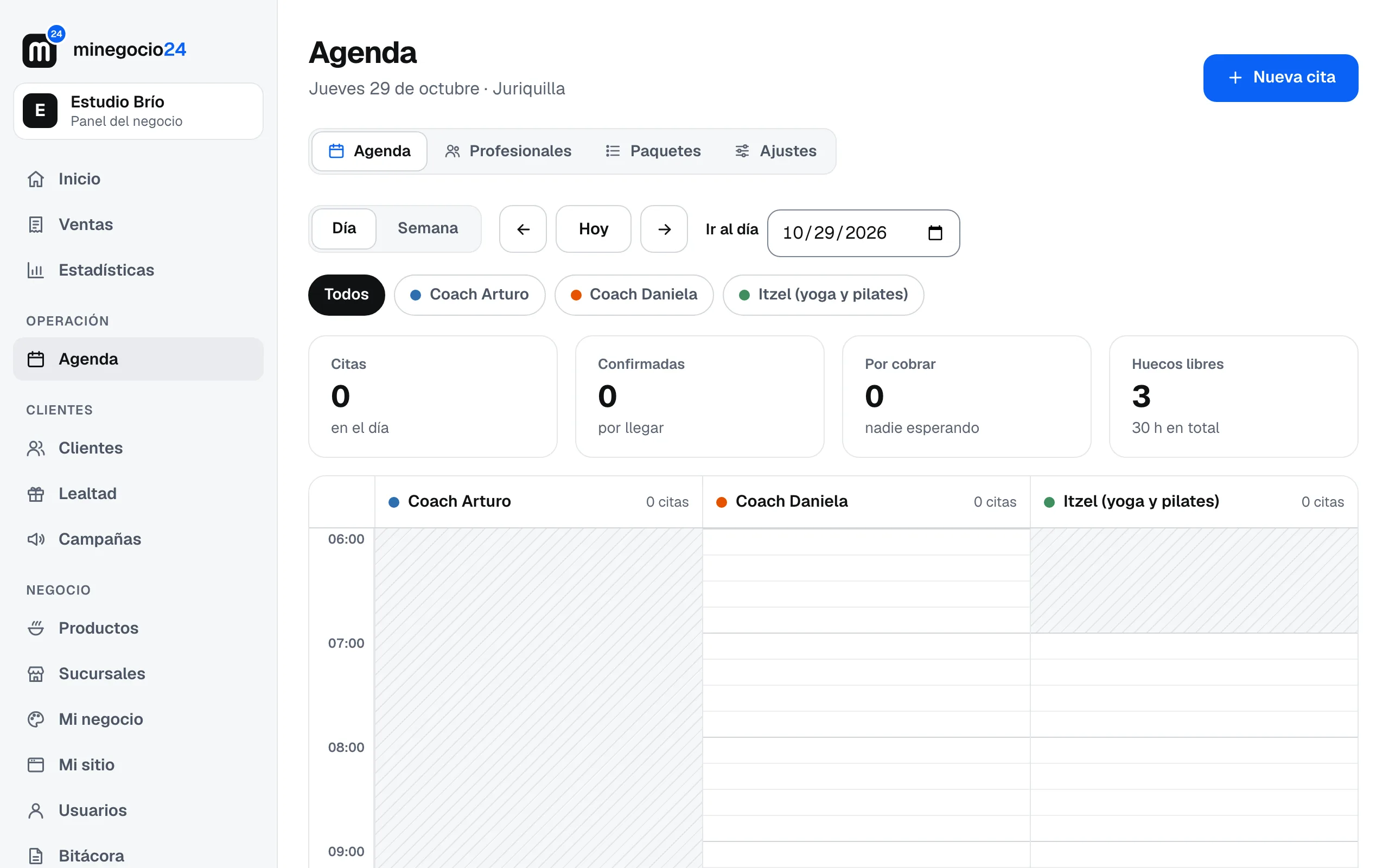Open the Sucursales store icon
The height and width of the screenshot is (868, 1389).
pos(36,673)
